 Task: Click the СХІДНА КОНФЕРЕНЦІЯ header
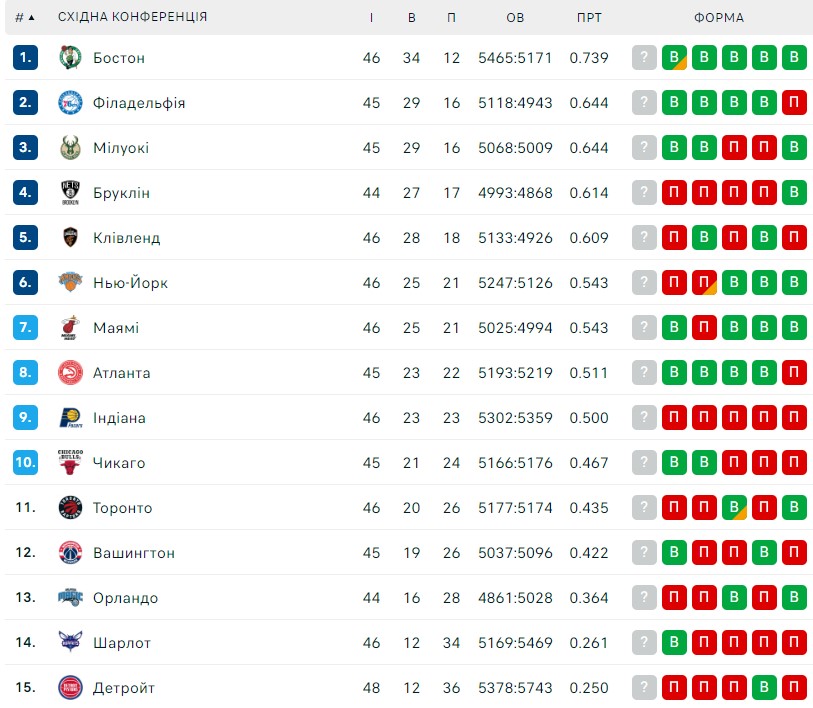132,17
